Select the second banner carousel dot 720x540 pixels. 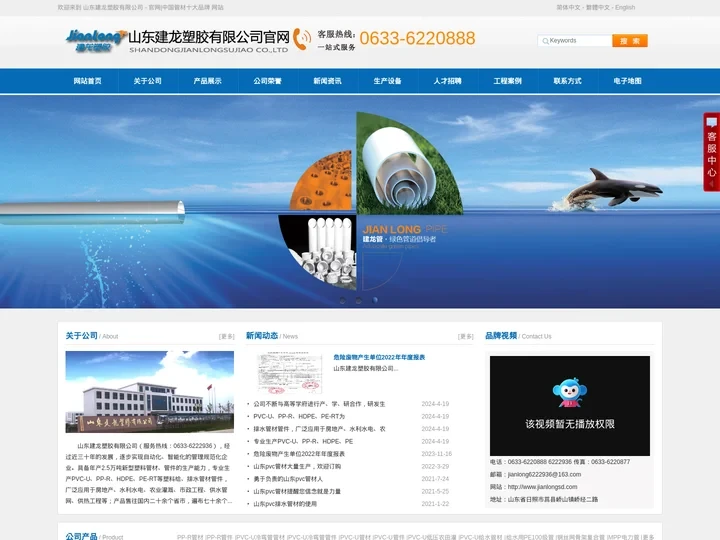pyautogui.click(x=359, y=300)
